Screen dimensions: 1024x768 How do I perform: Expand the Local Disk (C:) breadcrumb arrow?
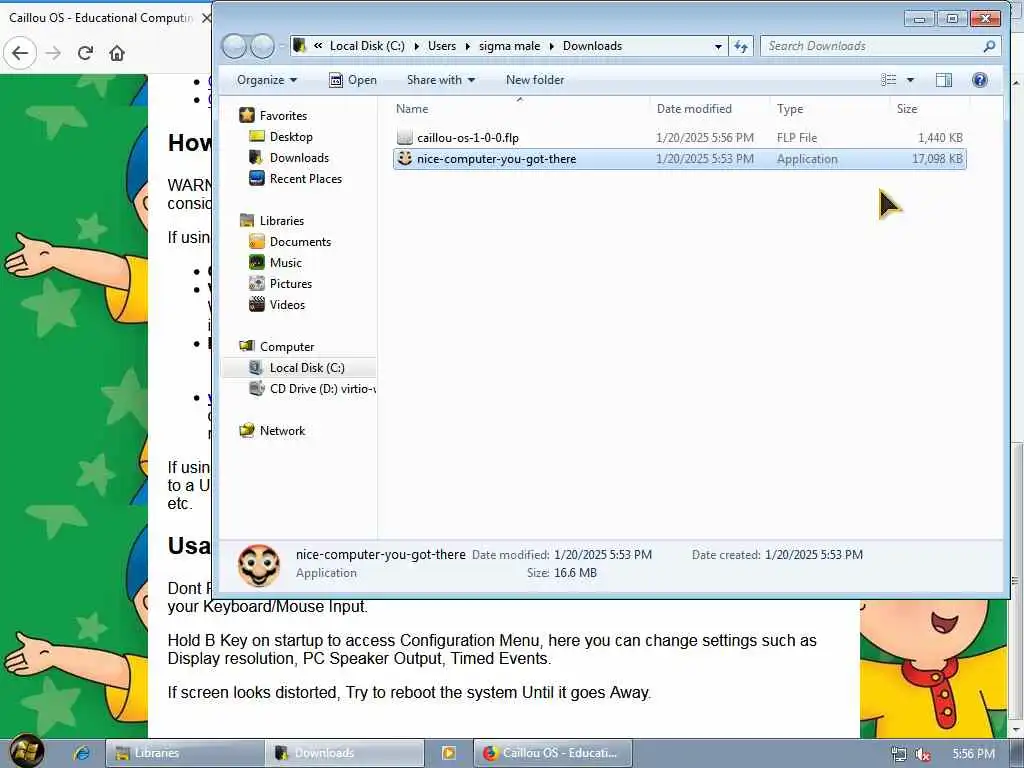click(417, 46)
